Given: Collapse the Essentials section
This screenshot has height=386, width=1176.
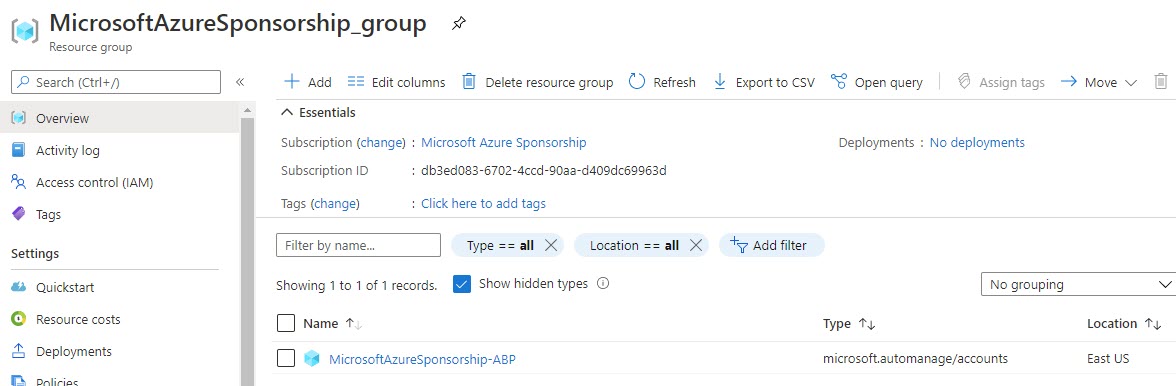Looking at the screenshot, I should pyautogui.click(x=318, y=112).
